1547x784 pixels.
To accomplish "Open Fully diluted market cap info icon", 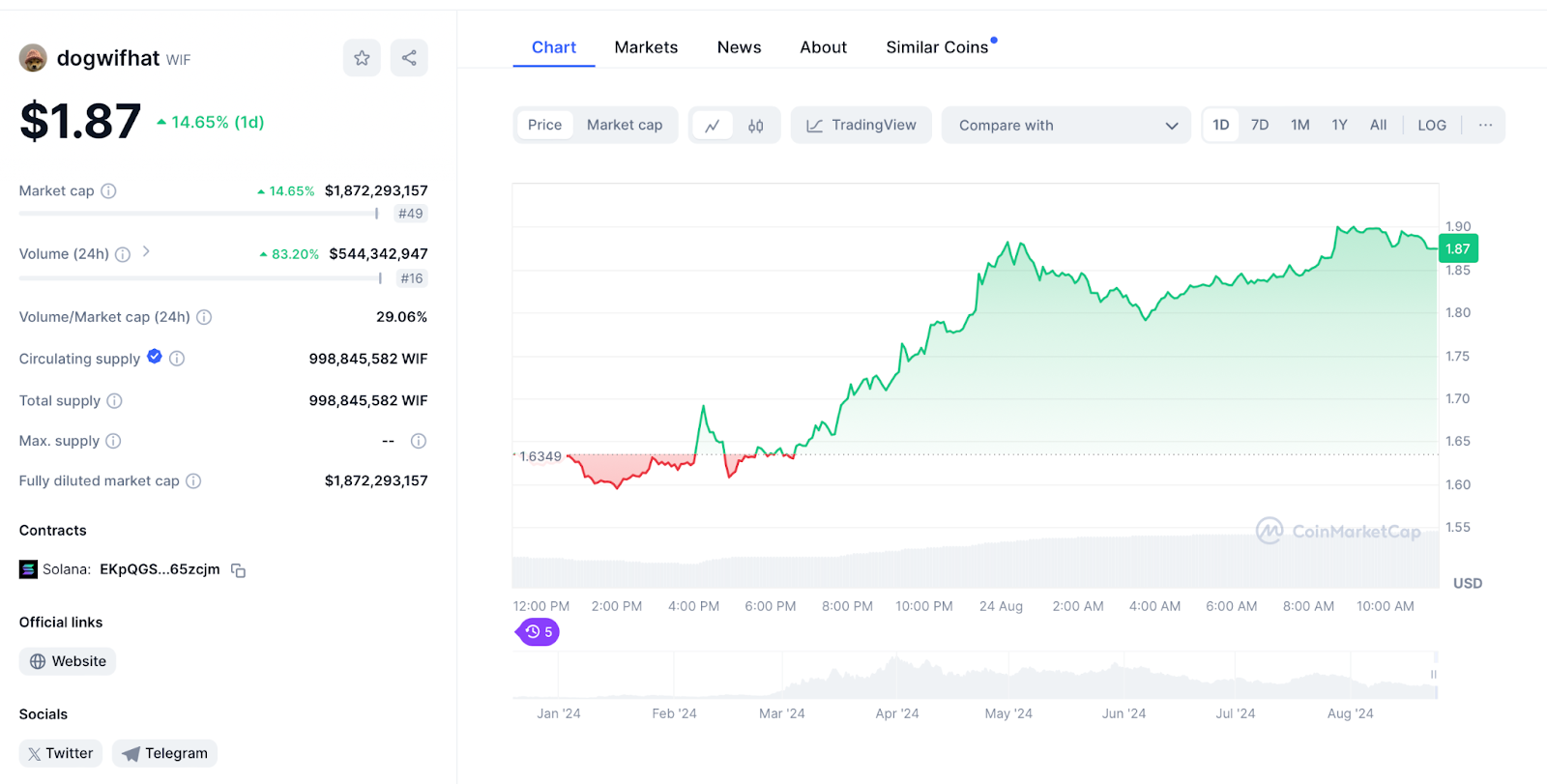I will tap(193, 481).
